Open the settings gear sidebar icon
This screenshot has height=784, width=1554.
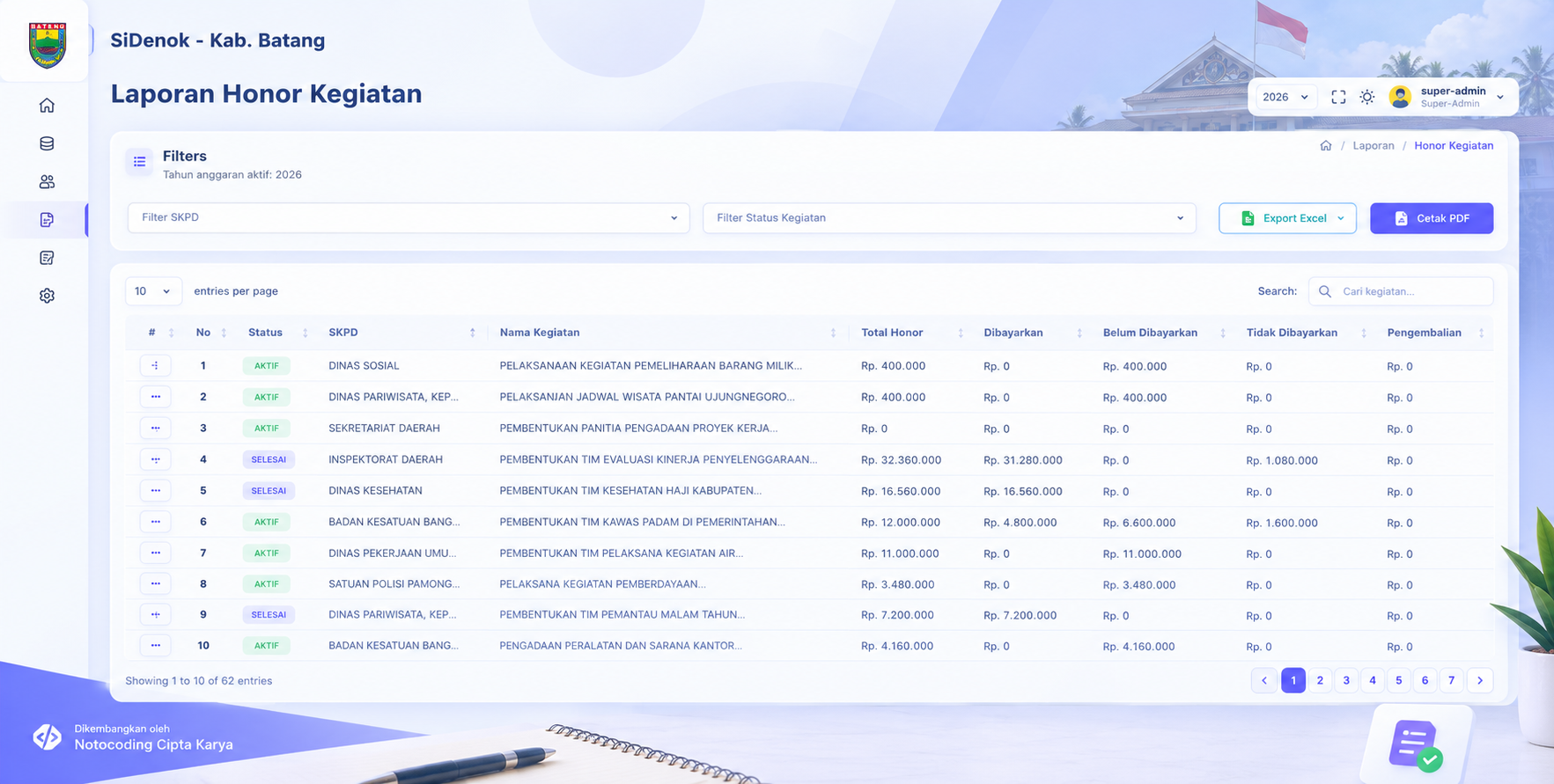point(47,296)
